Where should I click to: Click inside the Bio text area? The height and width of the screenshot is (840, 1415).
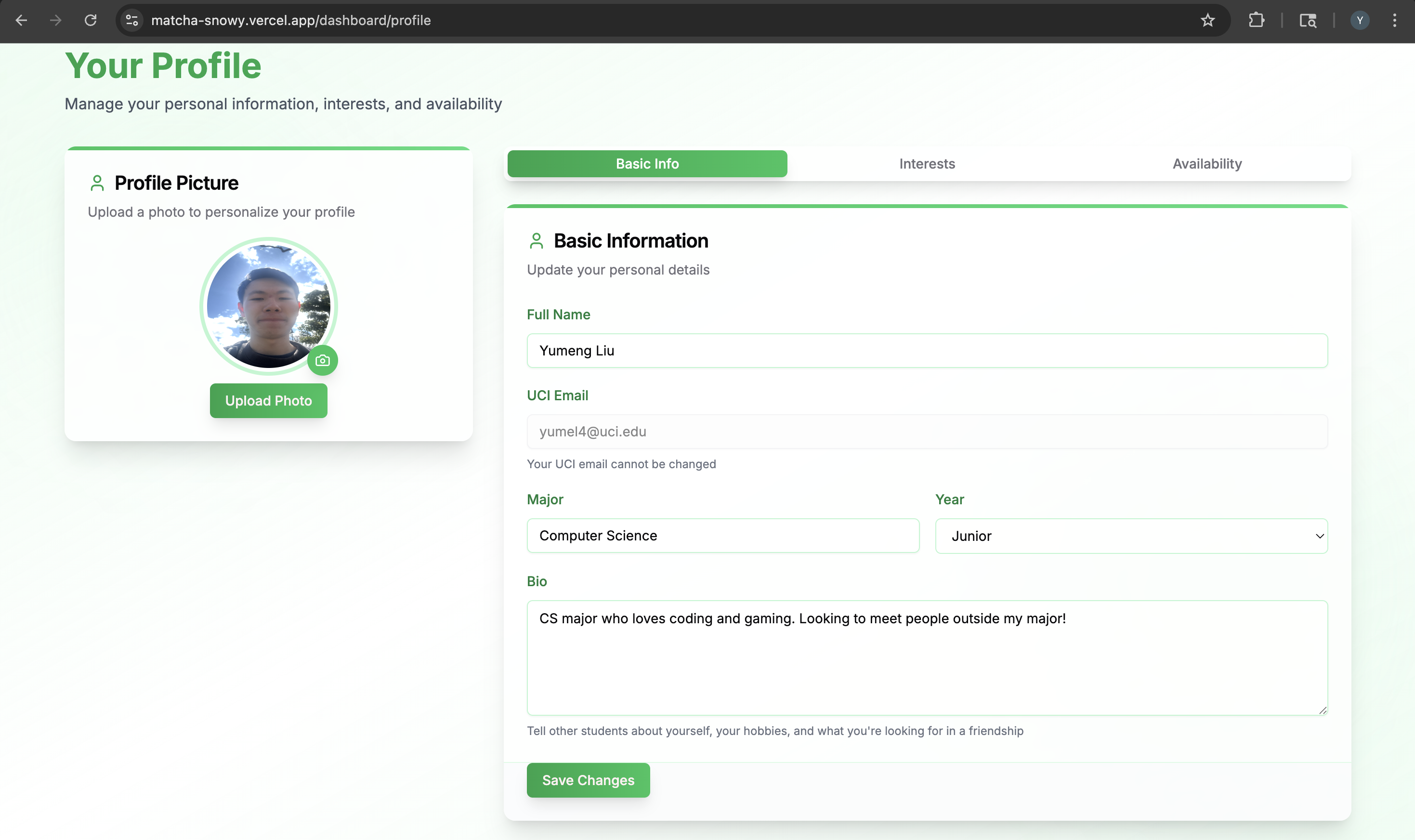927,657
